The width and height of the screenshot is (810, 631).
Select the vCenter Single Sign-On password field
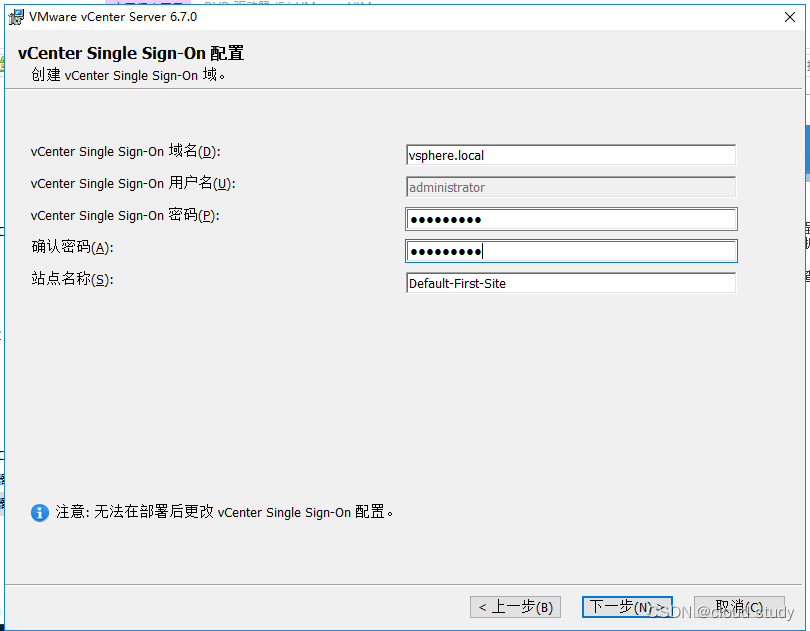570,218
